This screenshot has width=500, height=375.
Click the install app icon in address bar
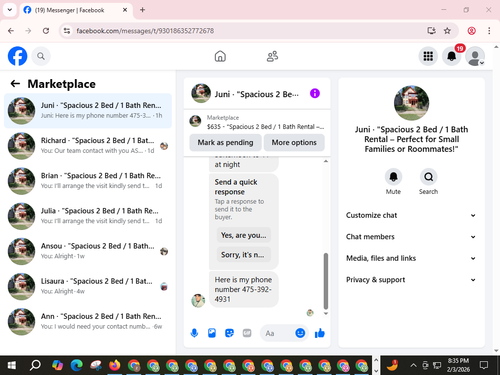click(431, 31)
